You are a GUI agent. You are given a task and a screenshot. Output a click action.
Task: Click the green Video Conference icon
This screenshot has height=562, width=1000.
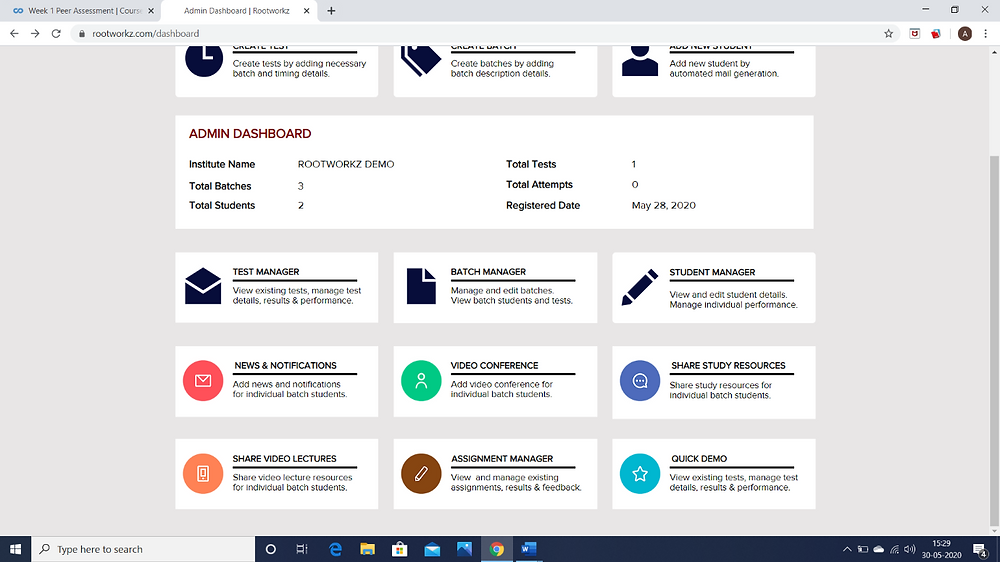pyautogui.click(x=421, y=381)
